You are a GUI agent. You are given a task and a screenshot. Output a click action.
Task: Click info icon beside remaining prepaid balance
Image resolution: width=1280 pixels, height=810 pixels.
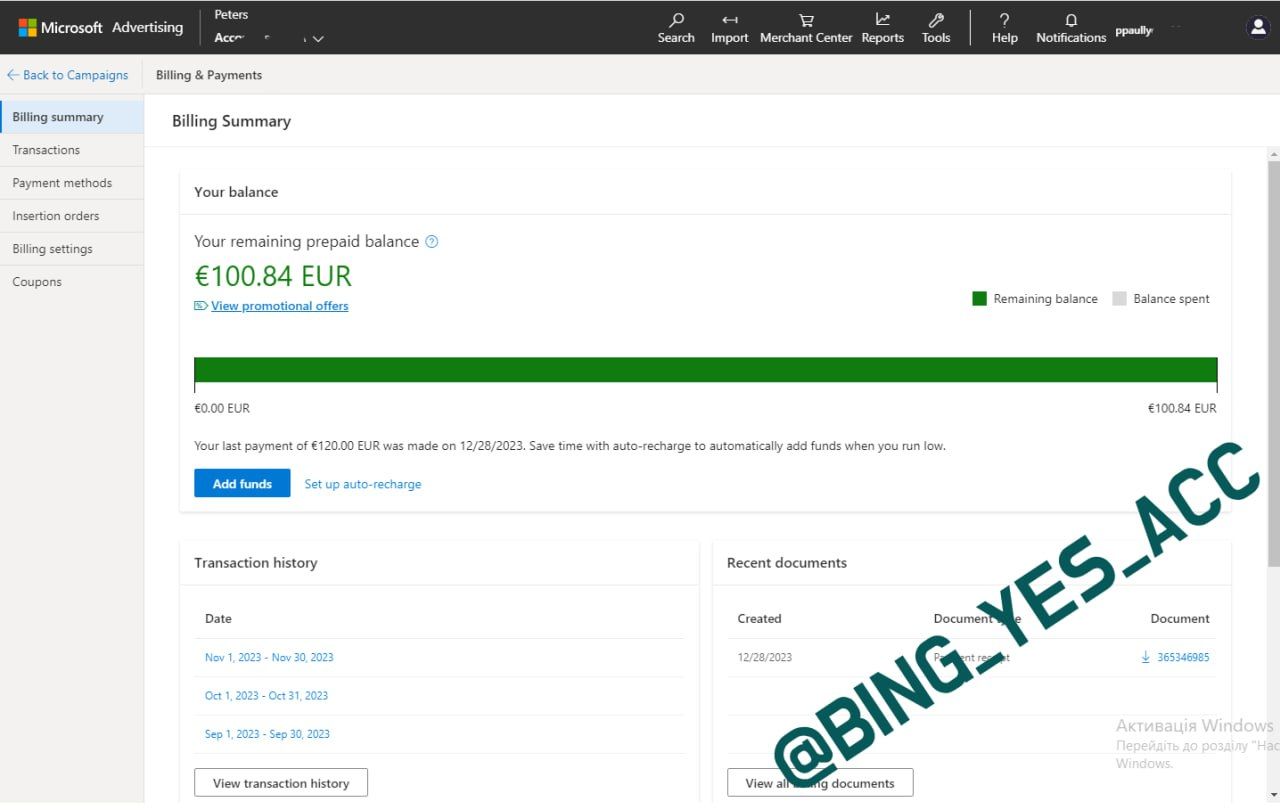432,242
